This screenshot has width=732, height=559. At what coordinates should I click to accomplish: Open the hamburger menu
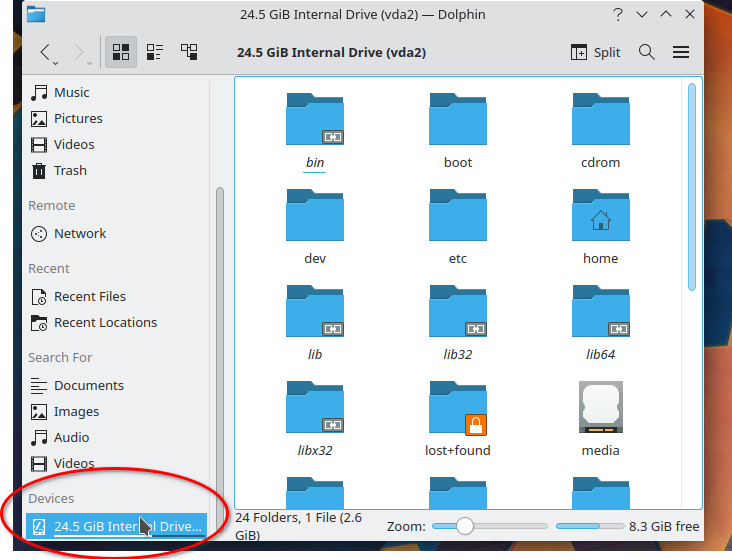pos(681,52)
